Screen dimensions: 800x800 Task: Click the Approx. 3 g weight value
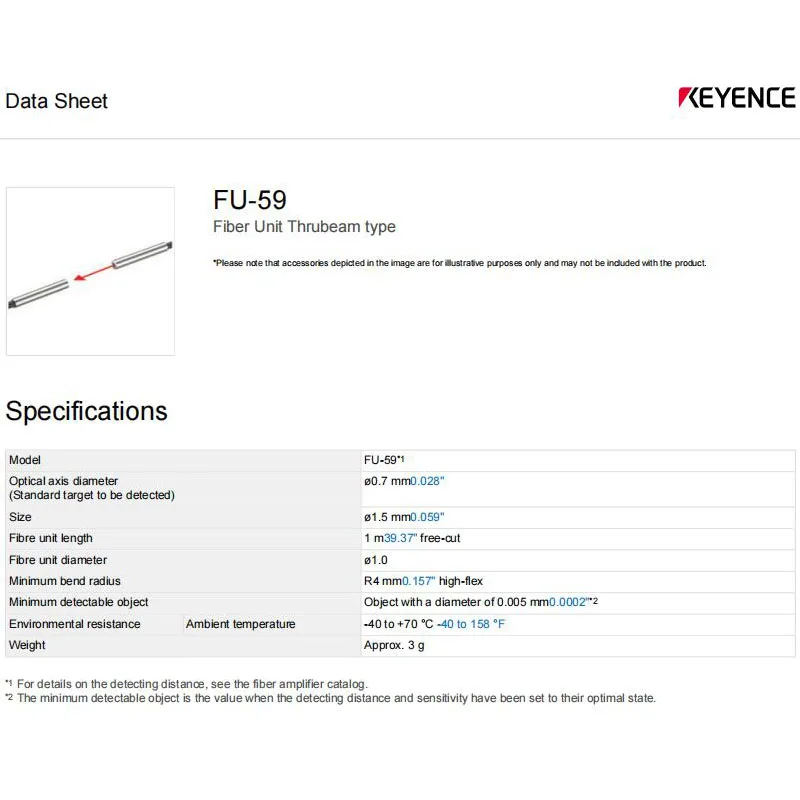click(394, 645)
